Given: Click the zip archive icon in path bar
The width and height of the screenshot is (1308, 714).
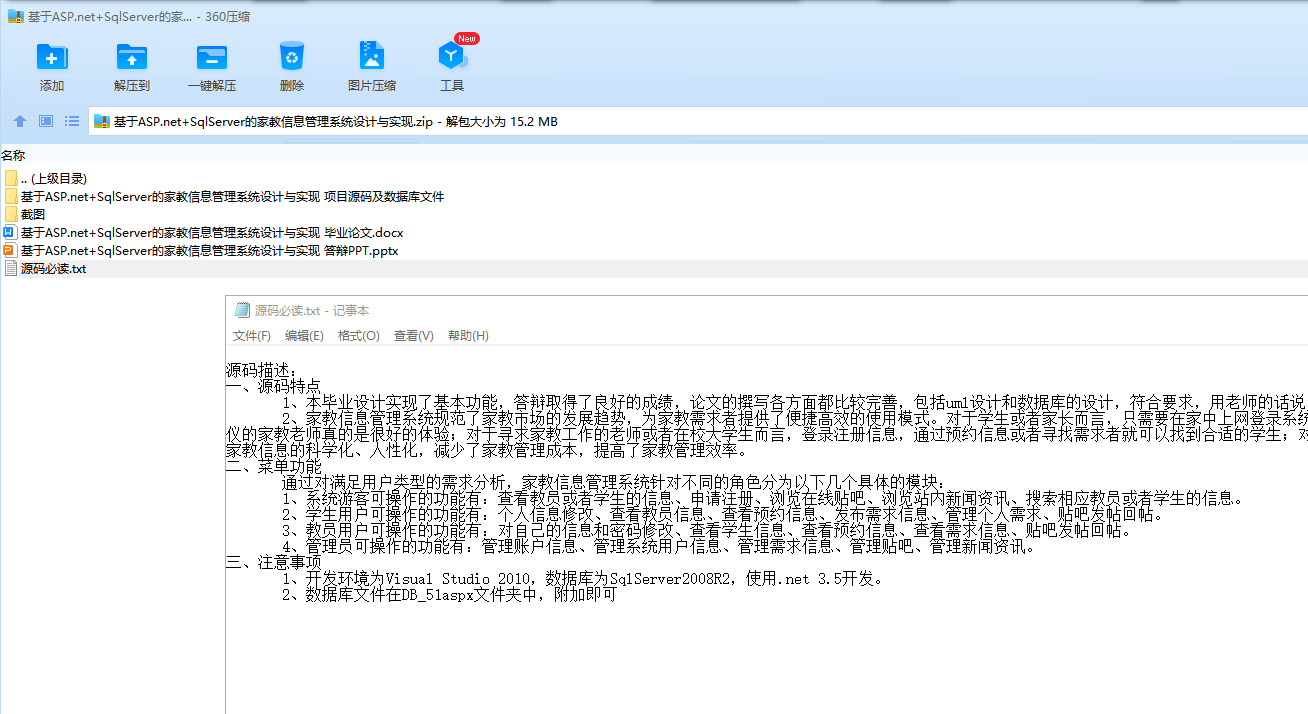Looking at the screenshot, I should (x=101, y=122).
